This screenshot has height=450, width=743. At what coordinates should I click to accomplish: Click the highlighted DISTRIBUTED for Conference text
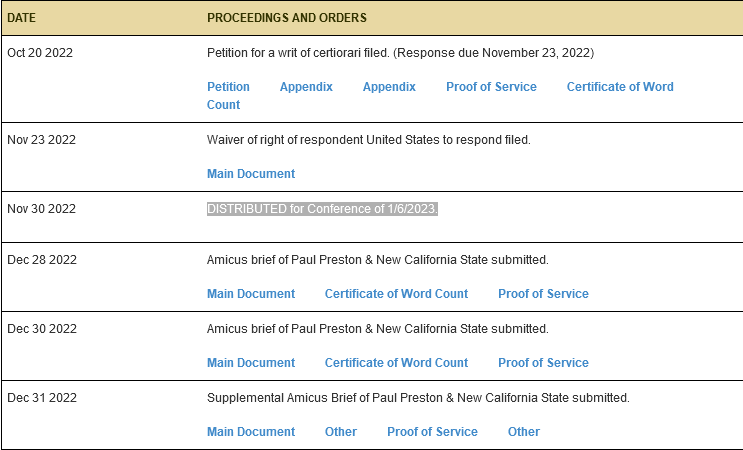tap(323, 209)
